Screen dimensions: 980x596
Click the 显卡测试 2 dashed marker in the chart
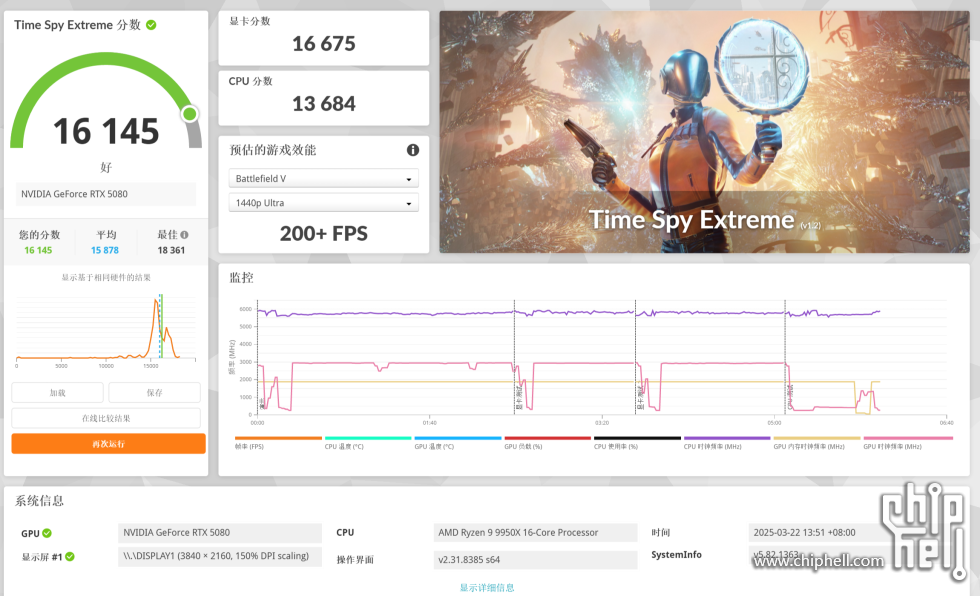pos(636,356)
